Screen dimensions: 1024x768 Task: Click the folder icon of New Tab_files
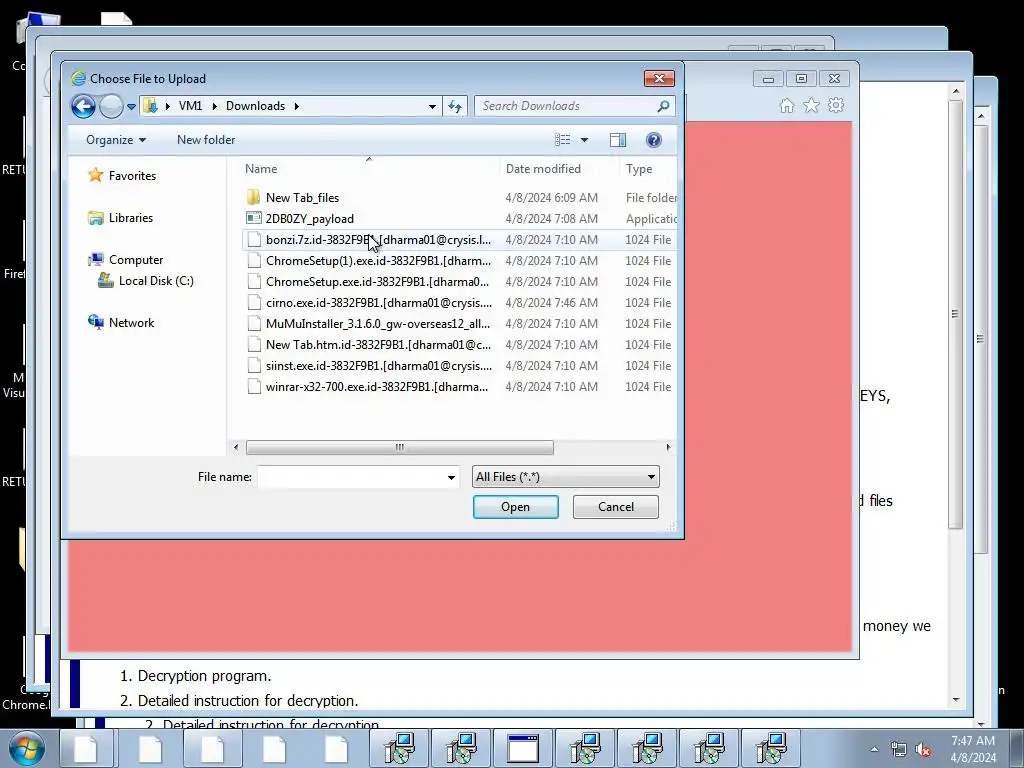[253, 197]
